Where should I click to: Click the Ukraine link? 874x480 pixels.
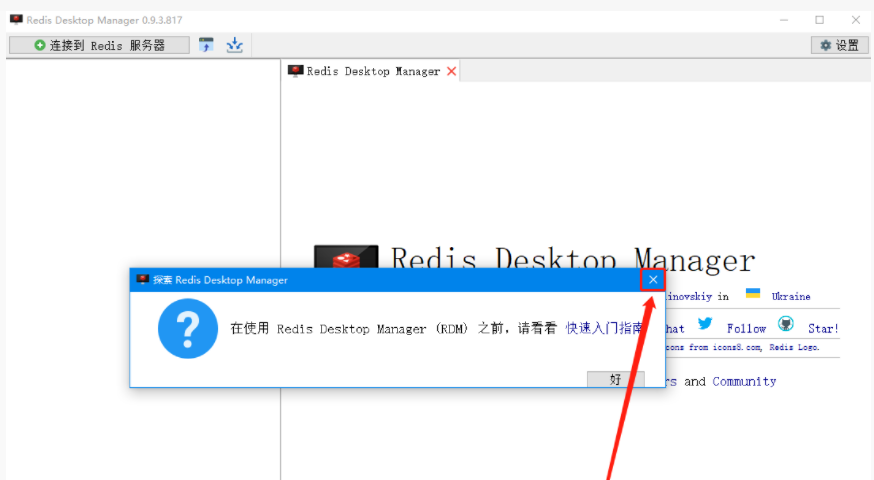coord(791,297)
